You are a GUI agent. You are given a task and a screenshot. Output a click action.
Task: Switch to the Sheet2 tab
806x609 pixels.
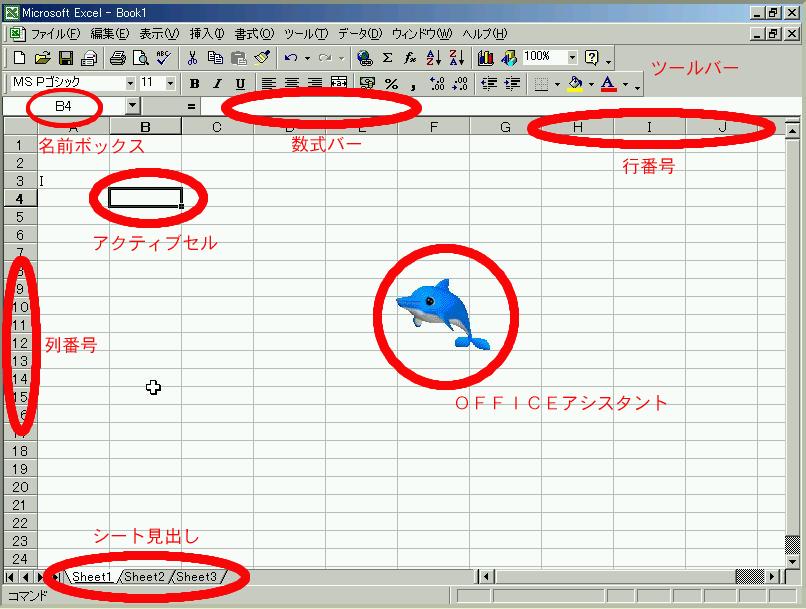(144, 577)
